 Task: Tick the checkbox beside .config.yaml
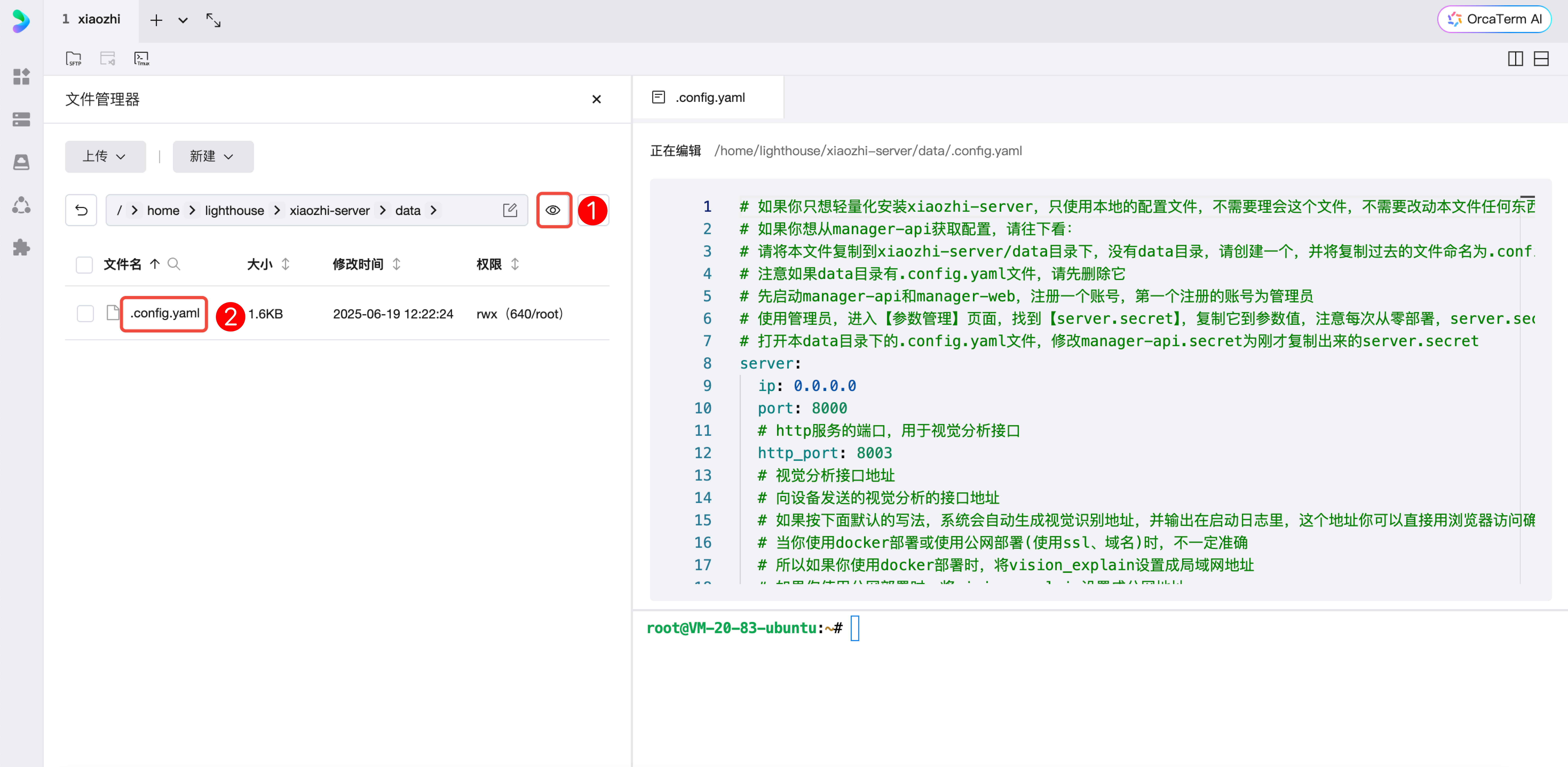(x=85, y=314)
